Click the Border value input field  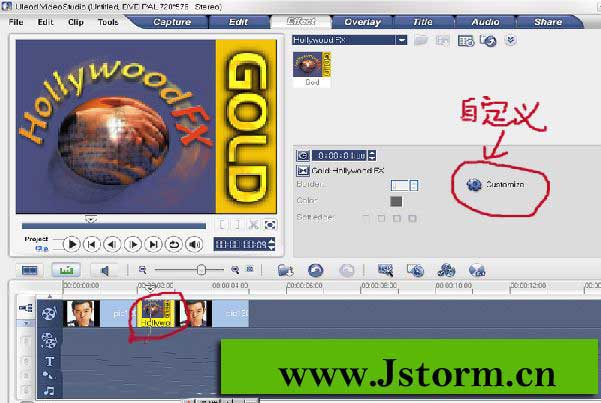tap(400, 185)
